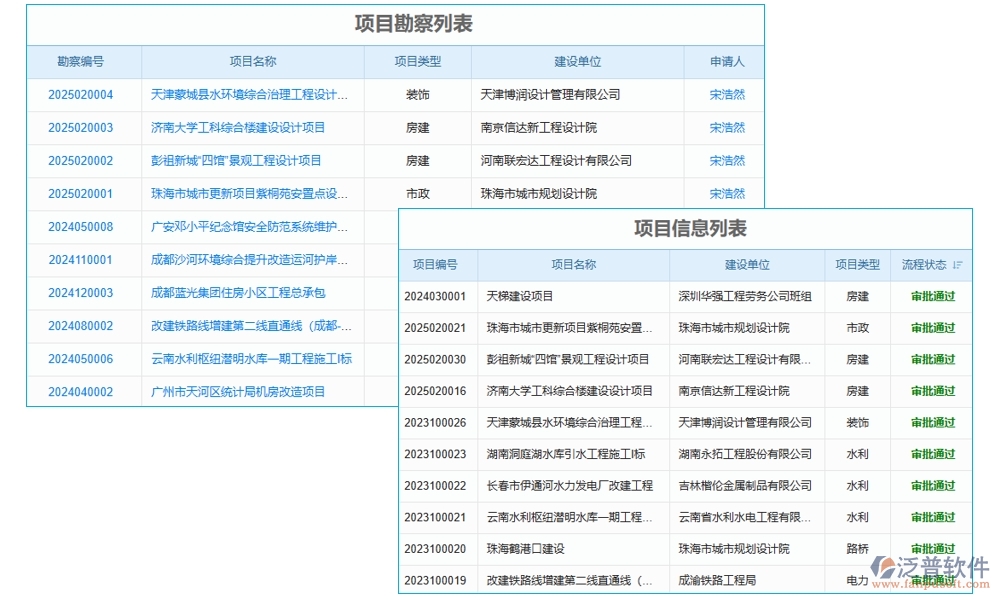Image resolution: width=1000 pixels, height=600 pixels.
Task: View applicant 宋浩然 for project 2025020003
Action: click(725, 127)
